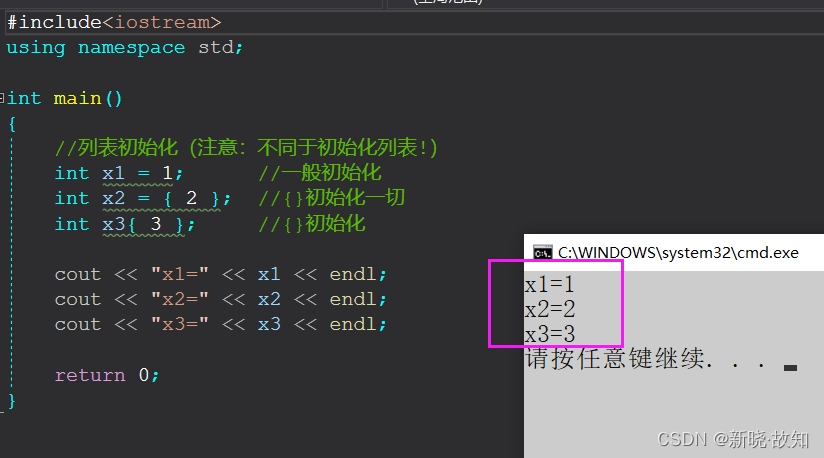
Task: Click the string "x1=" in cout line
Action: 180,274
